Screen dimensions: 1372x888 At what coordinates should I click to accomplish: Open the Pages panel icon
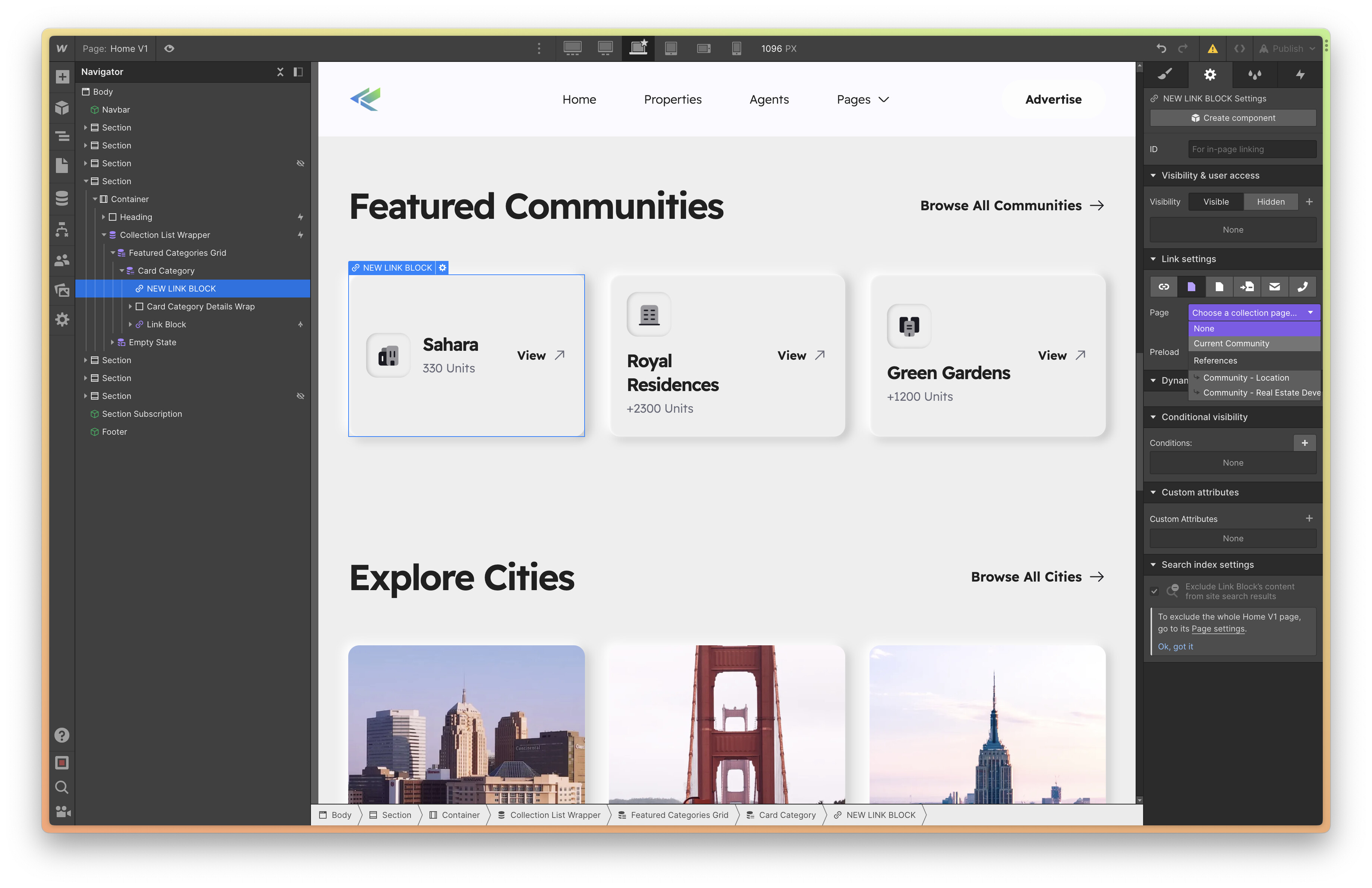pyautogui.click(x=62, y=166)
